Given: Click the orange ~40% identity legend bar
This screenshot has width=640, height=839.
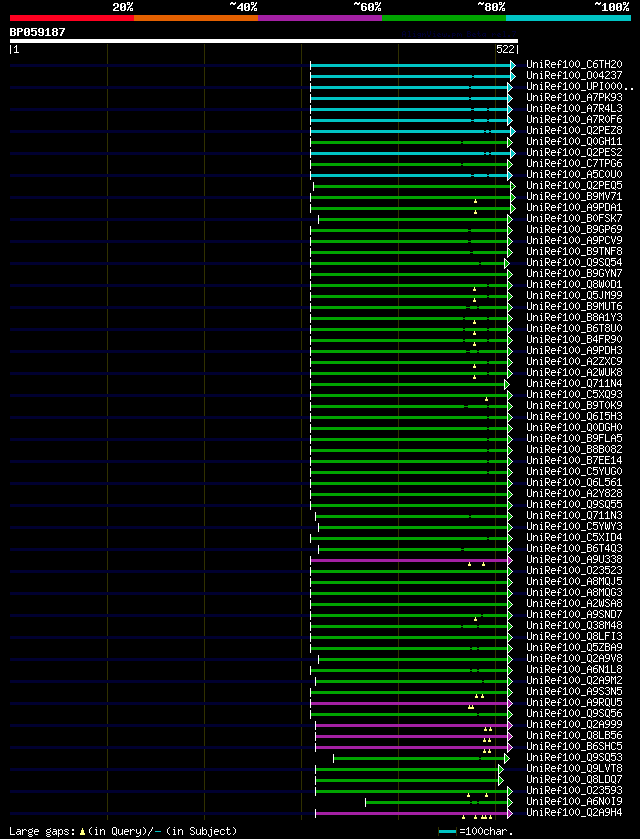Looking at the screenshot, I should [196, 18].
